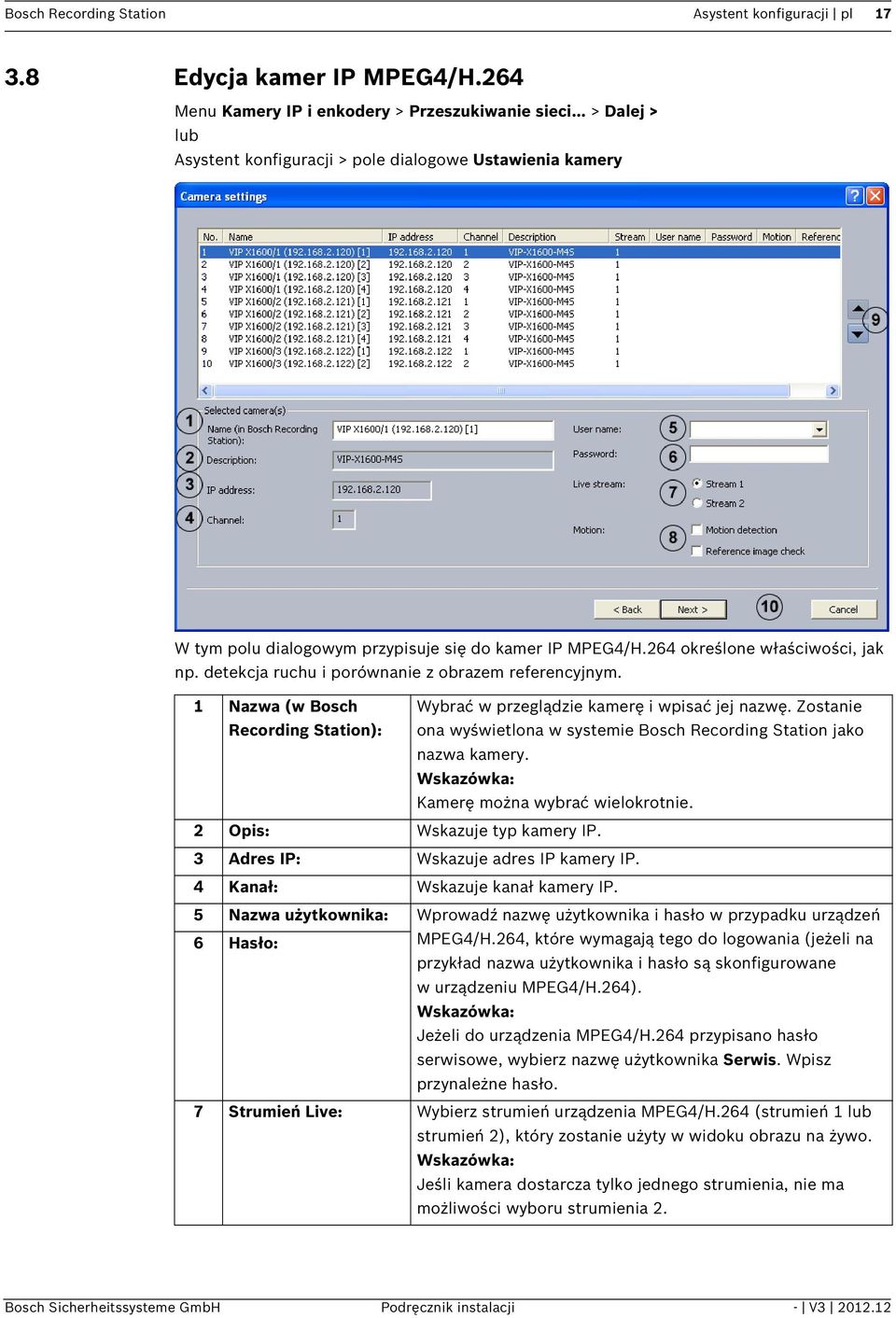Viewport: 896px width, 1318px height.
Task: Click the Password column header
Action: (x=732, y=237)
